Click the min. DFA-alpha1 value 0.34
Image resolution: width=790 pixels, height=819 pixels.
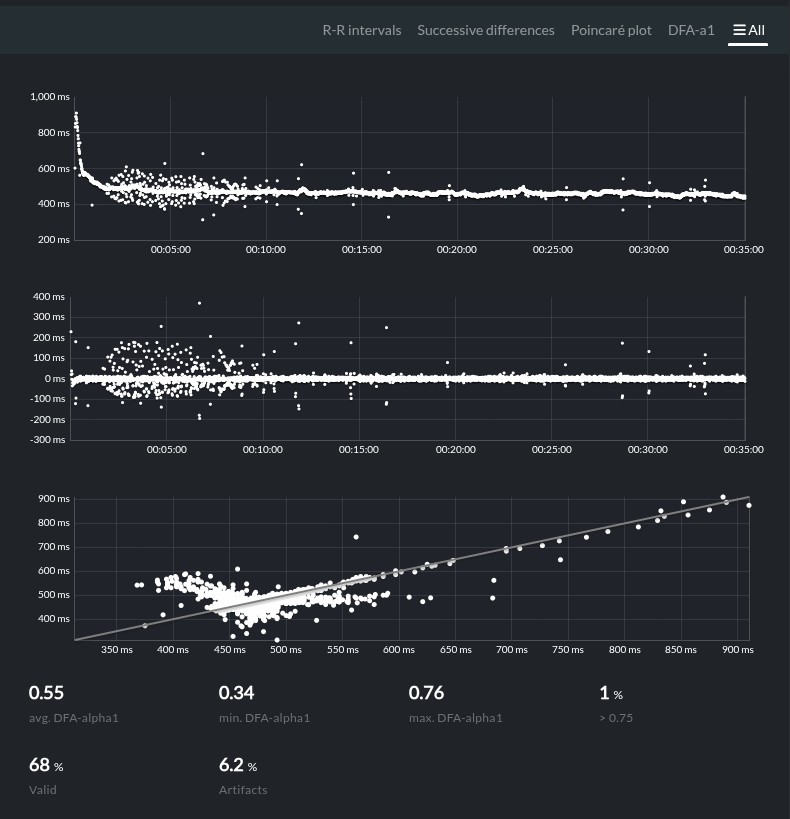click(236, 693)
